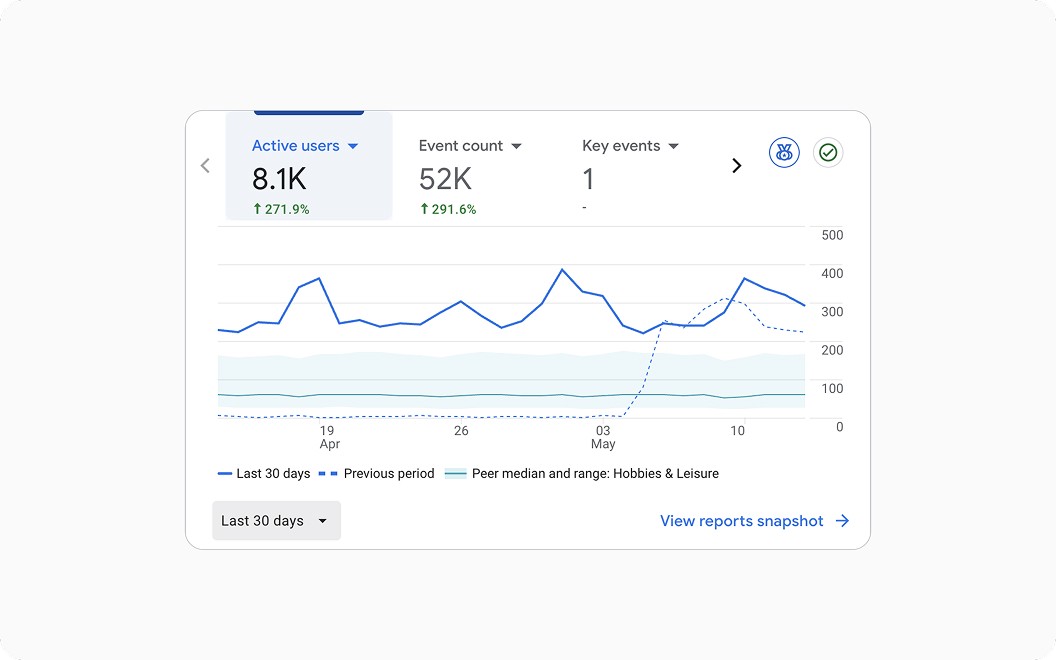Open the Key events metric dropdown
Viewport: 1056px width, 660px height.
[x=673, y=146]
